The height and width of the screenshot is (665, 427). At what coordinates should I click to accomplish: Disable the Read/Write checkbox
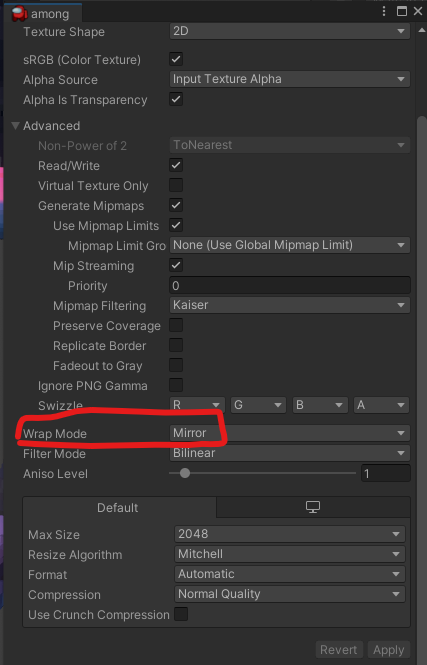[176, 165]
